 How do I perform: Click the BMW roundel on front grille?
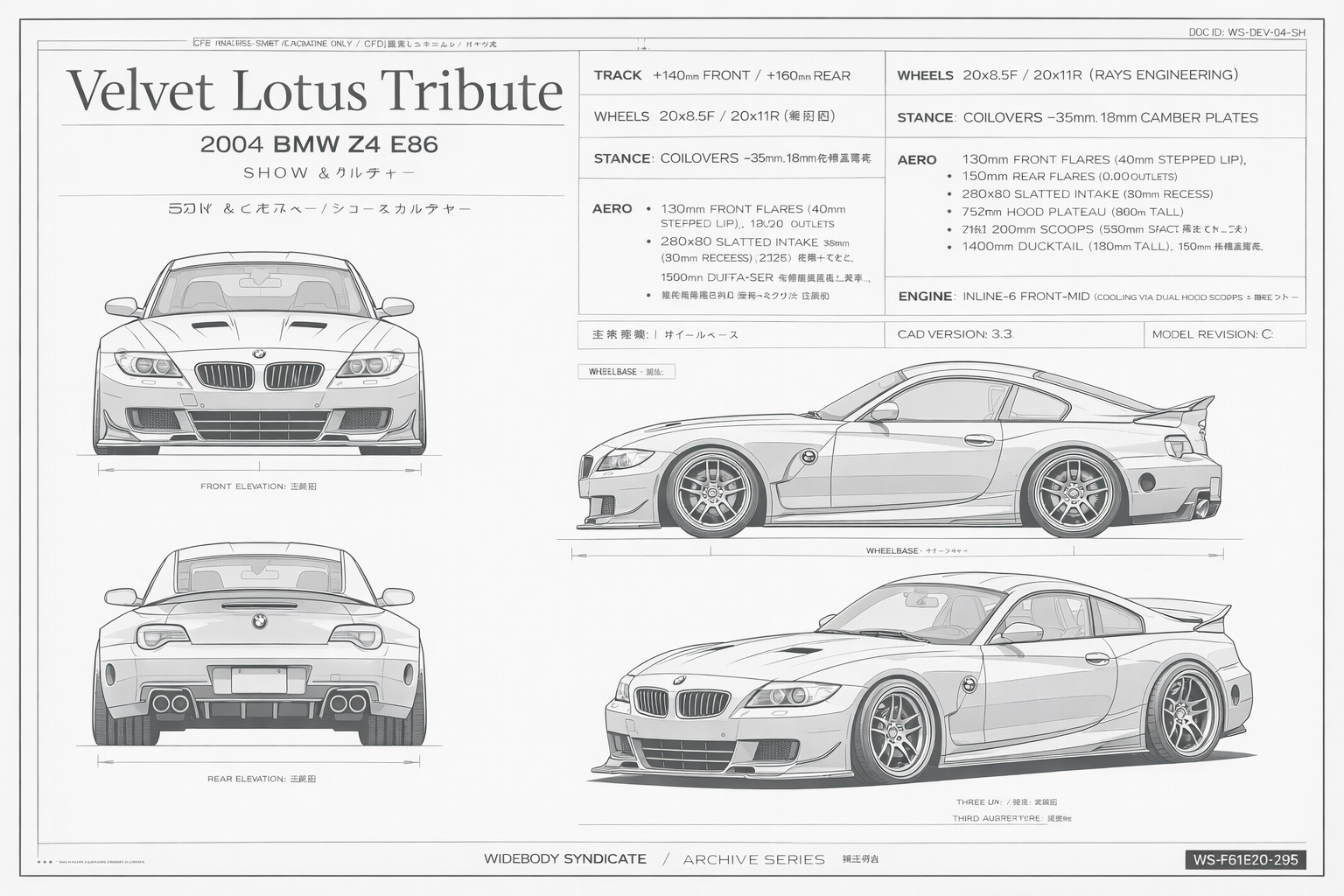pyautogui.click(x=259, y=353)
